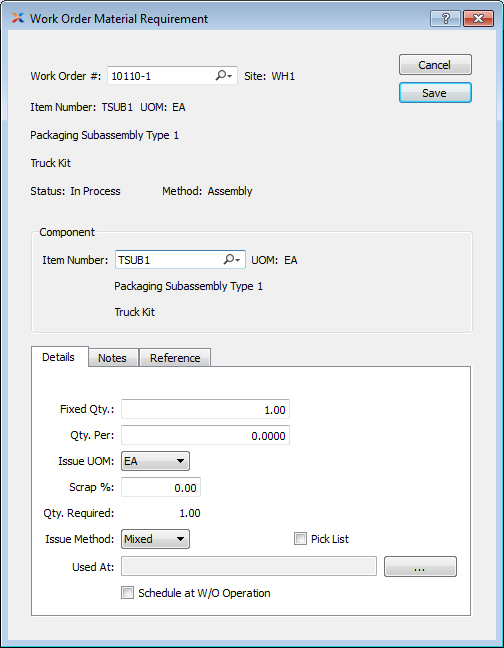Click the Work Order magnifier search icon
This screenshot has height=648, width=504.
coord(223,76)
